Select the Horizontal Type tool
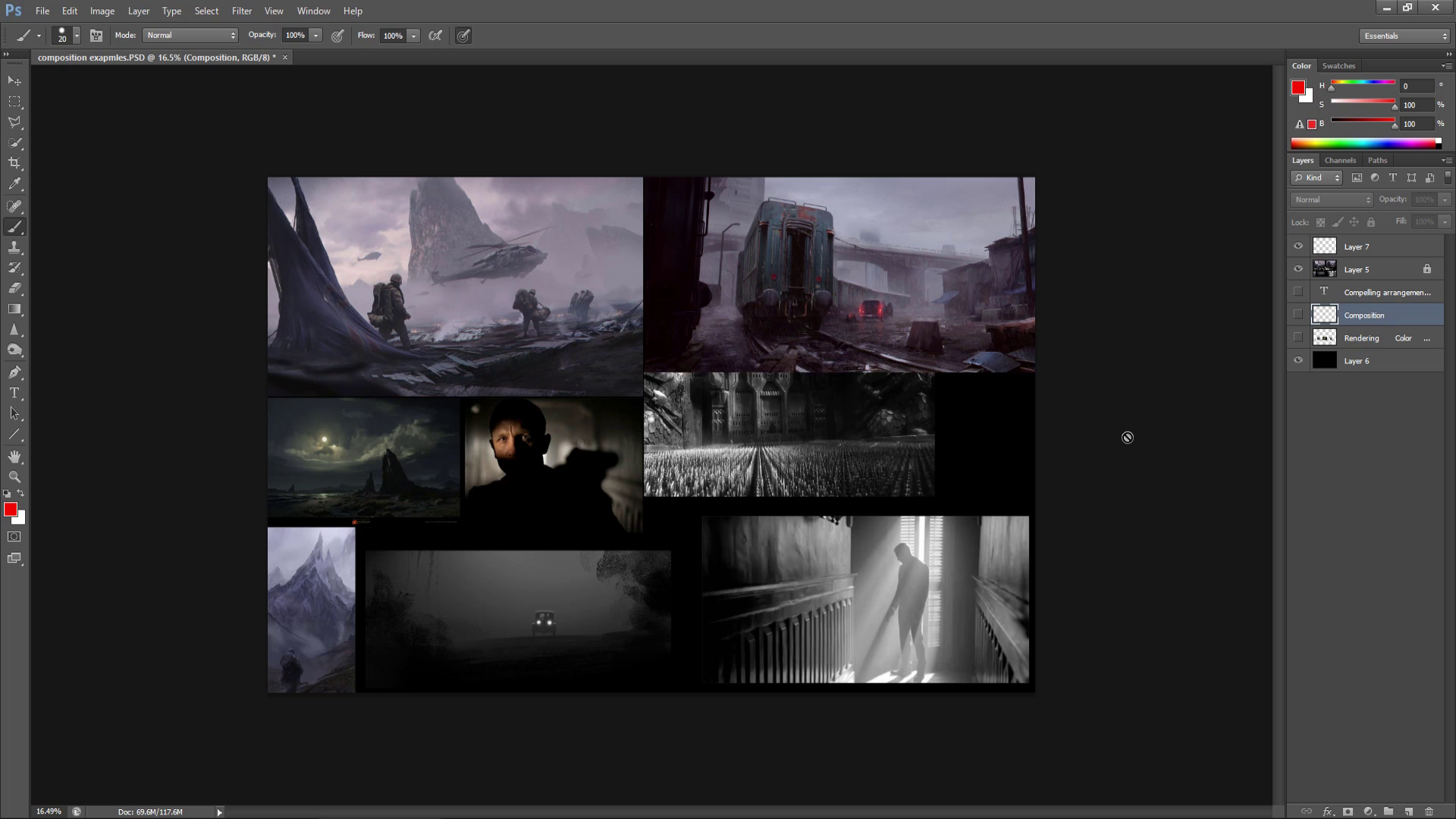The height and width of the screenshot is (819, 1456). [x=14, y=393]
